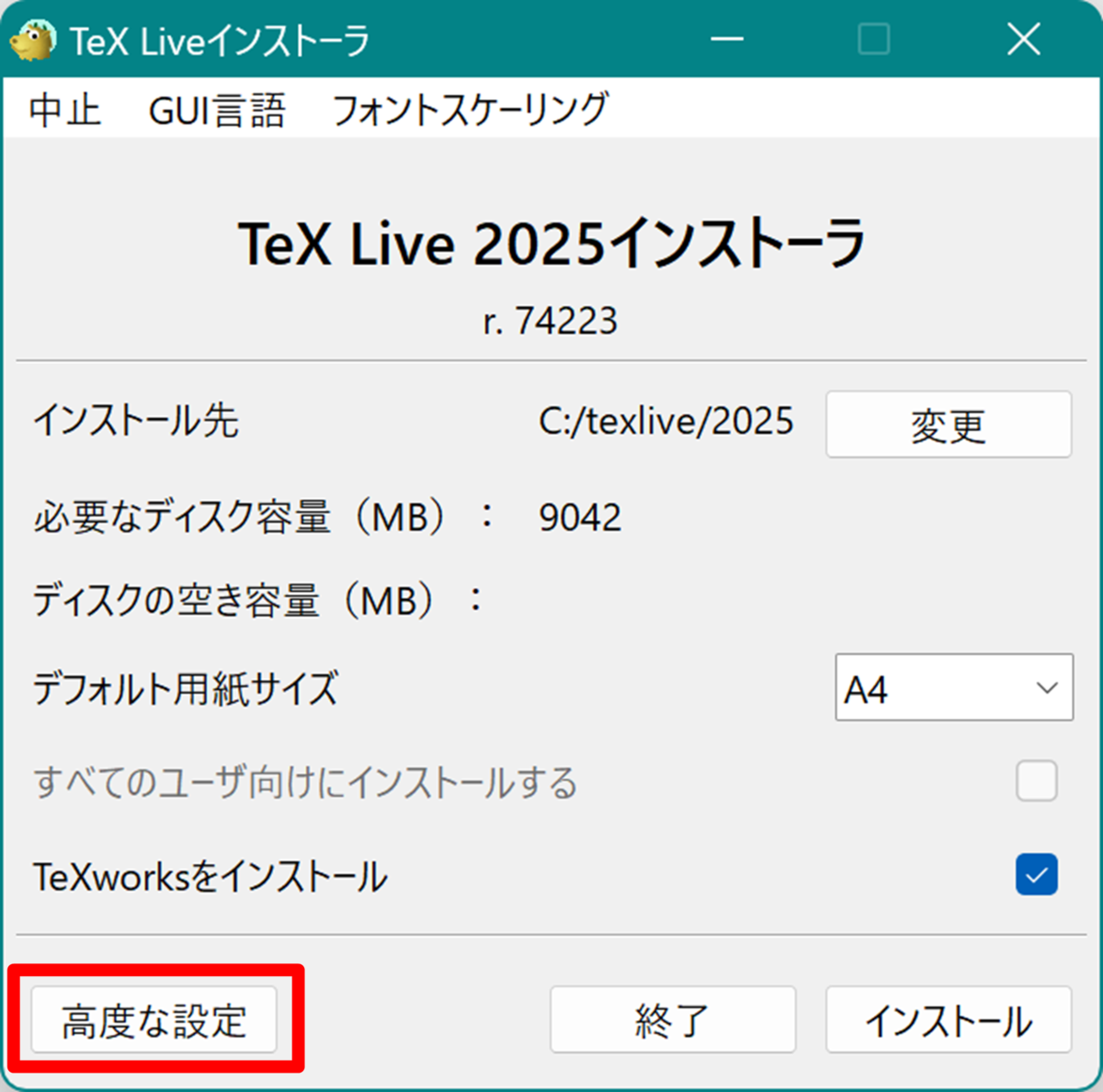The width and height of the screenshot is (1103, 1092).
Task: Click the 必要なディスク容量 (MB) label
Action: click(x=264, y=518)
